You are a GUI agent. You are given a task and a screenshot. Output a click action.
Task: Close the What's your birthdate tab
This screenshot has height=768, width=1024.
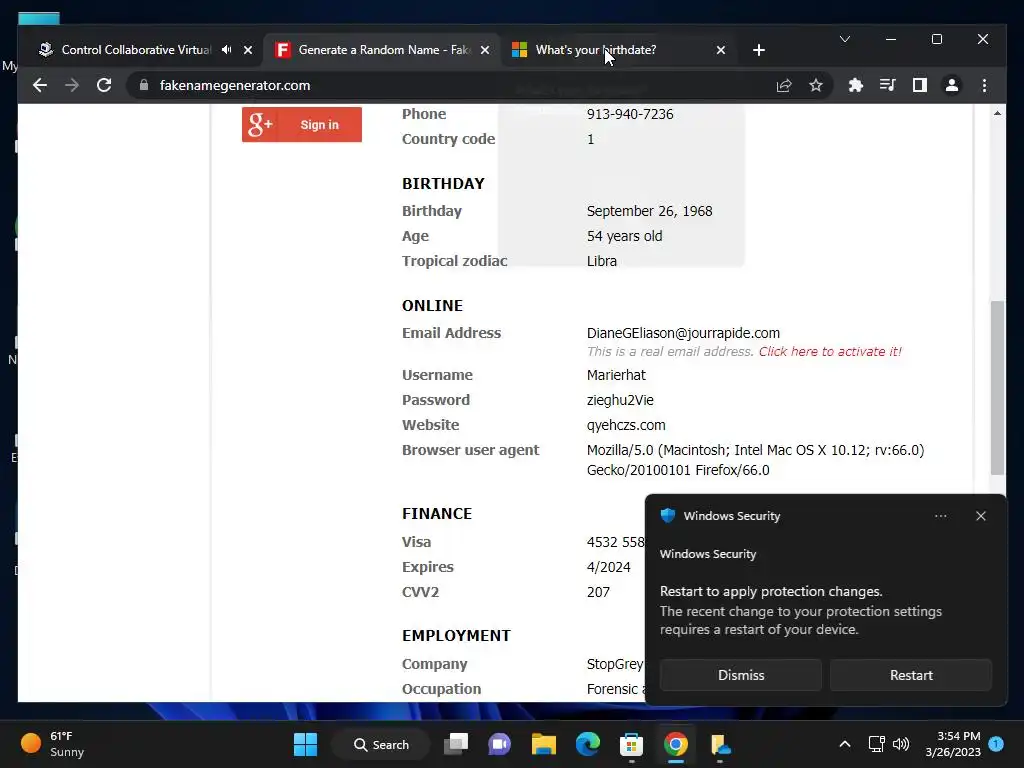click(x=721, y=50)
